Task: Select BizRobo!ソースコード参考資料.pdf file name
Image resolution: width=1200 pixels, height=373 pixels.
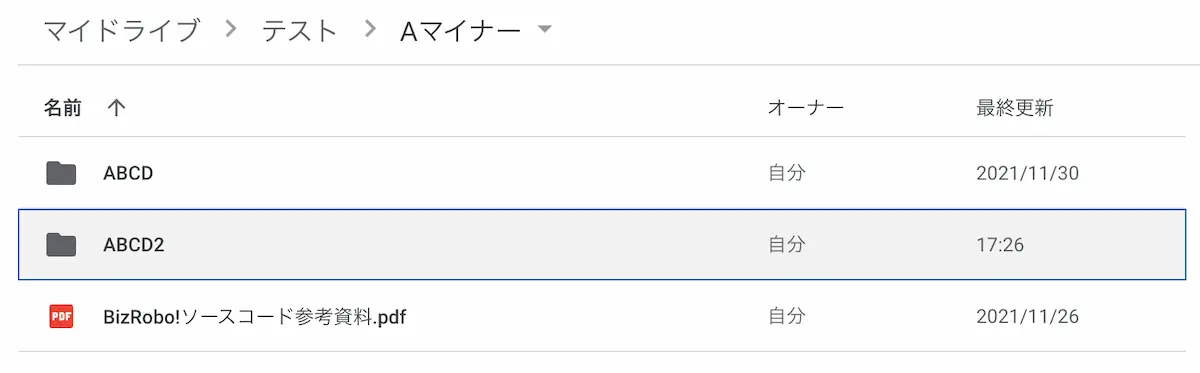Action: [254, 317]
